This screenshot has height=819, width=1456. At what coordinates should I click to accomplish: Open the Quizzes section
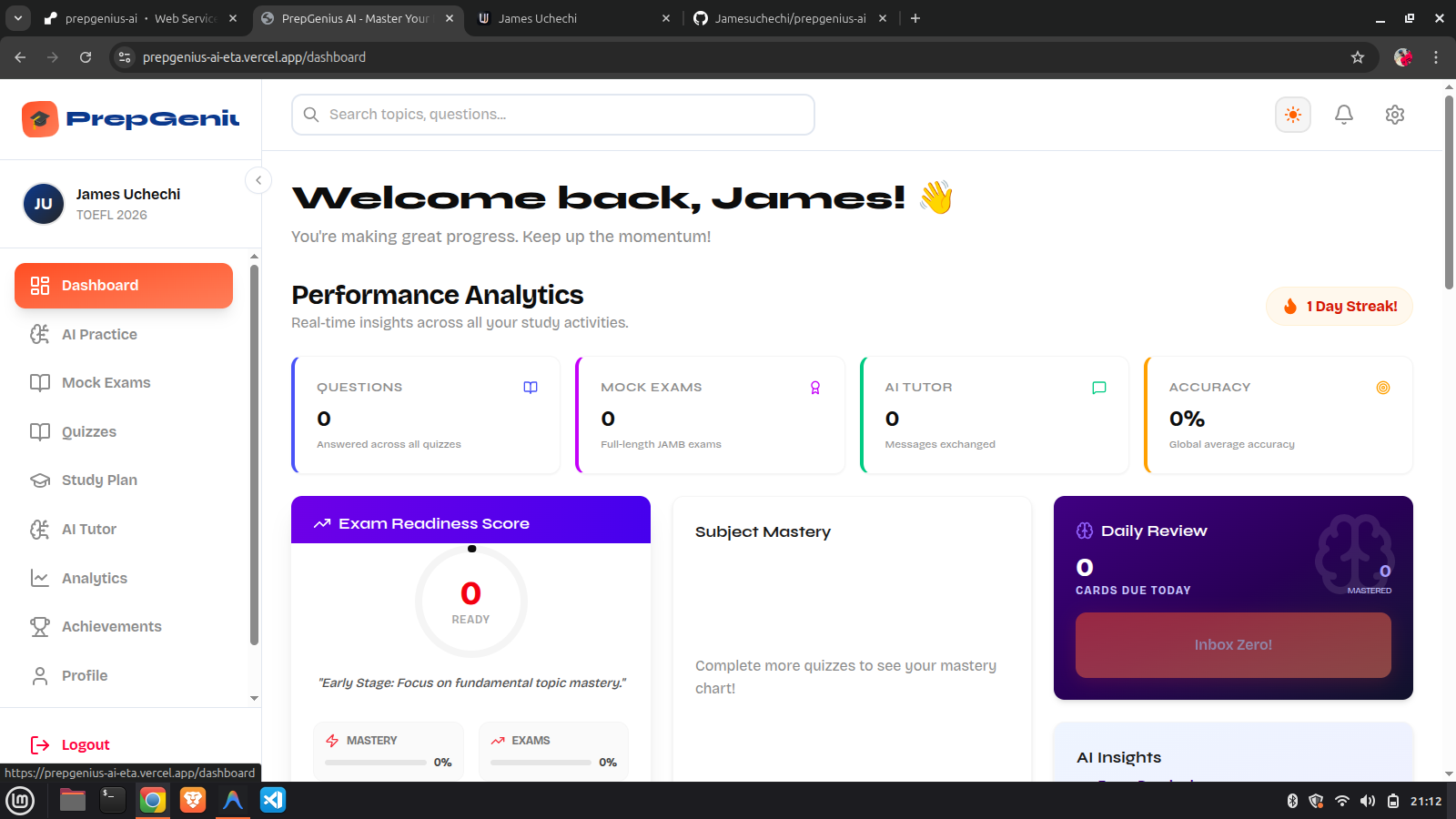coord(124,431)
